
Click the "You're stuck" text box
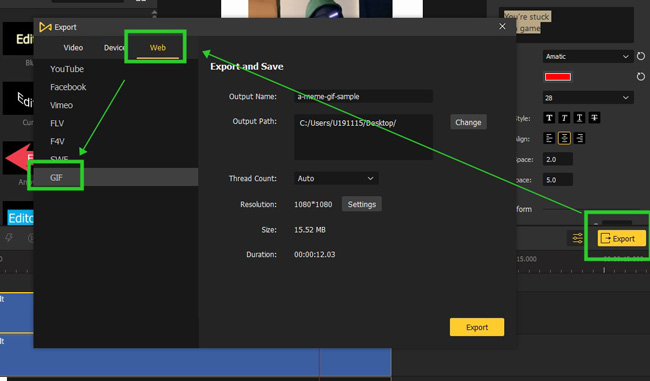566,25
